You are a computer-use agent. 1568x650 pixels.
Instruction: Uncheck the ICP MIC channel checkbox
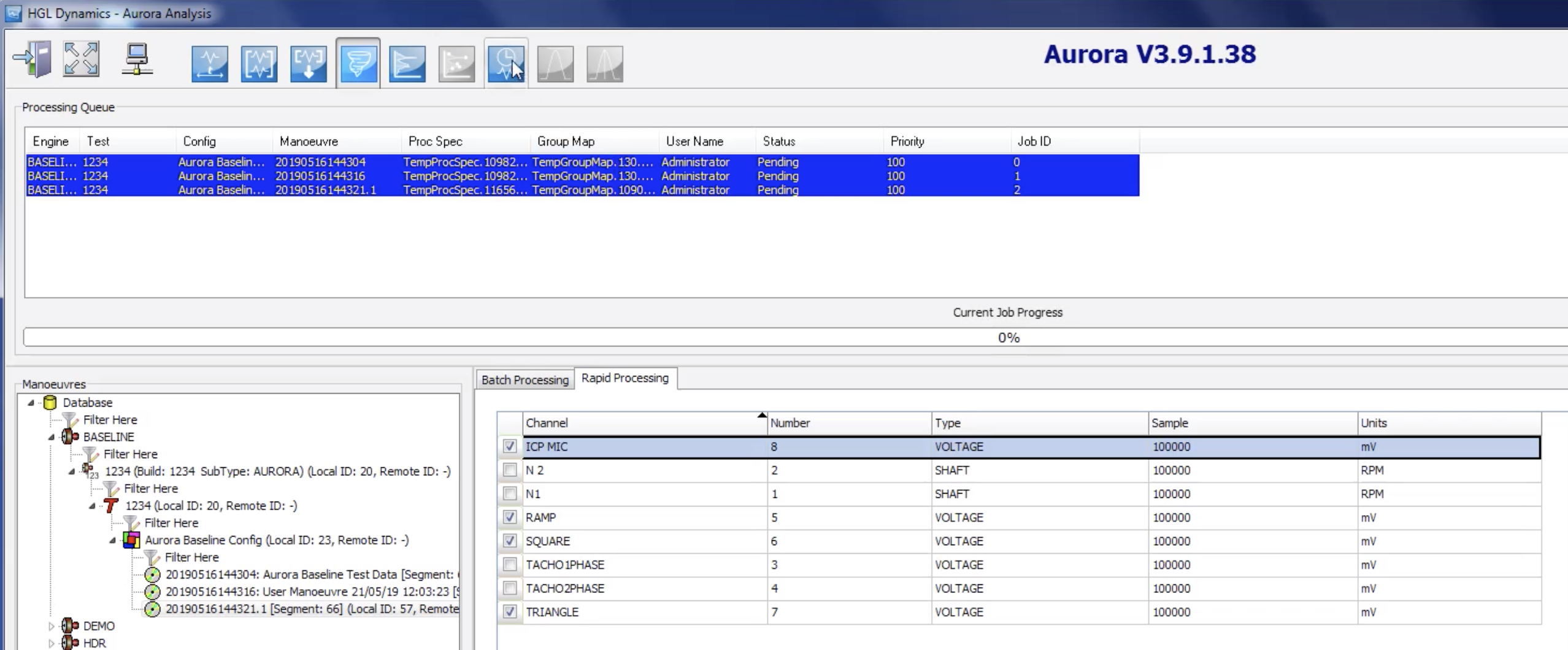509,446
